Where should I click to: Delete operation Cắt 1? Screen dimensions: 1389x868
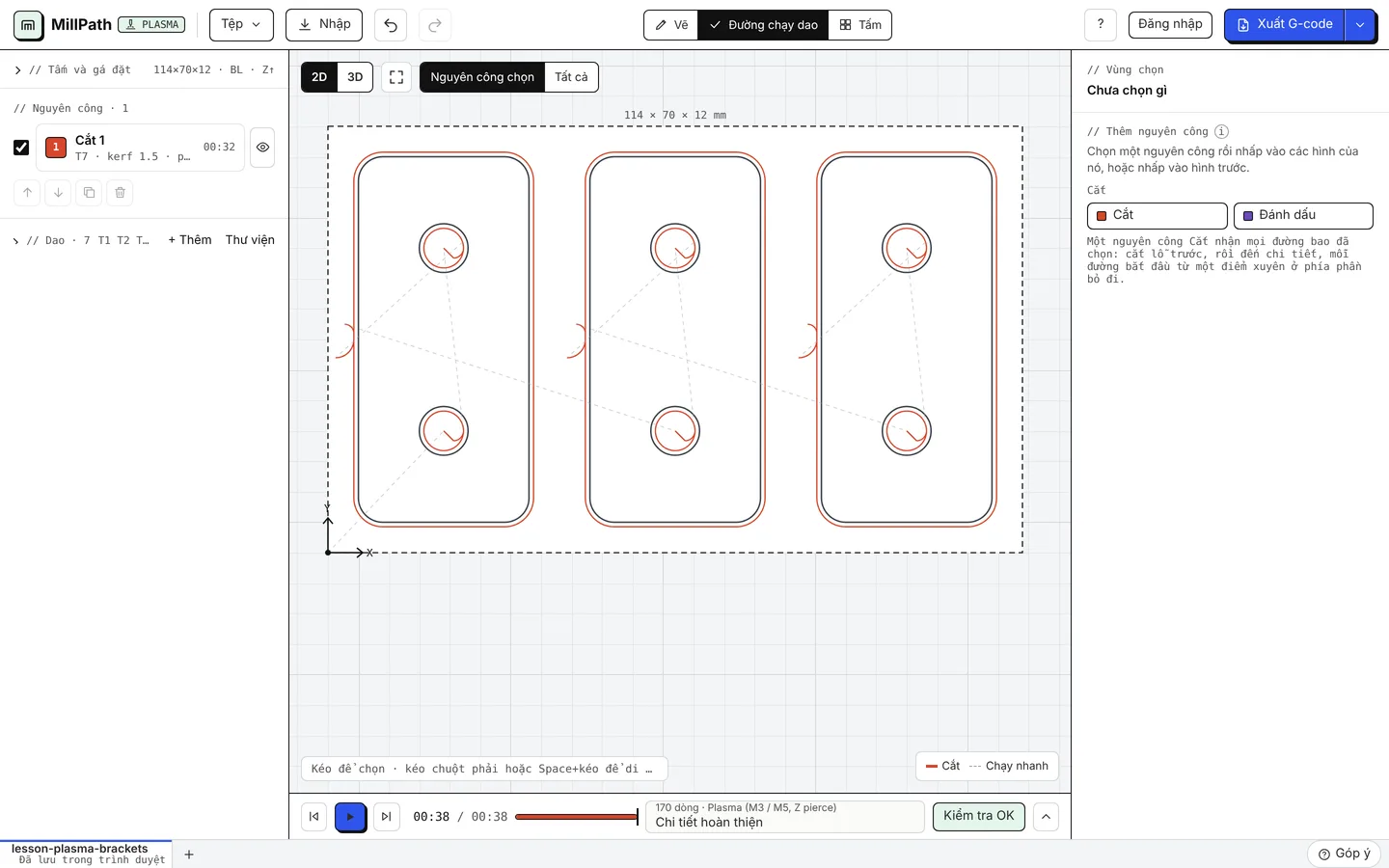120,193
